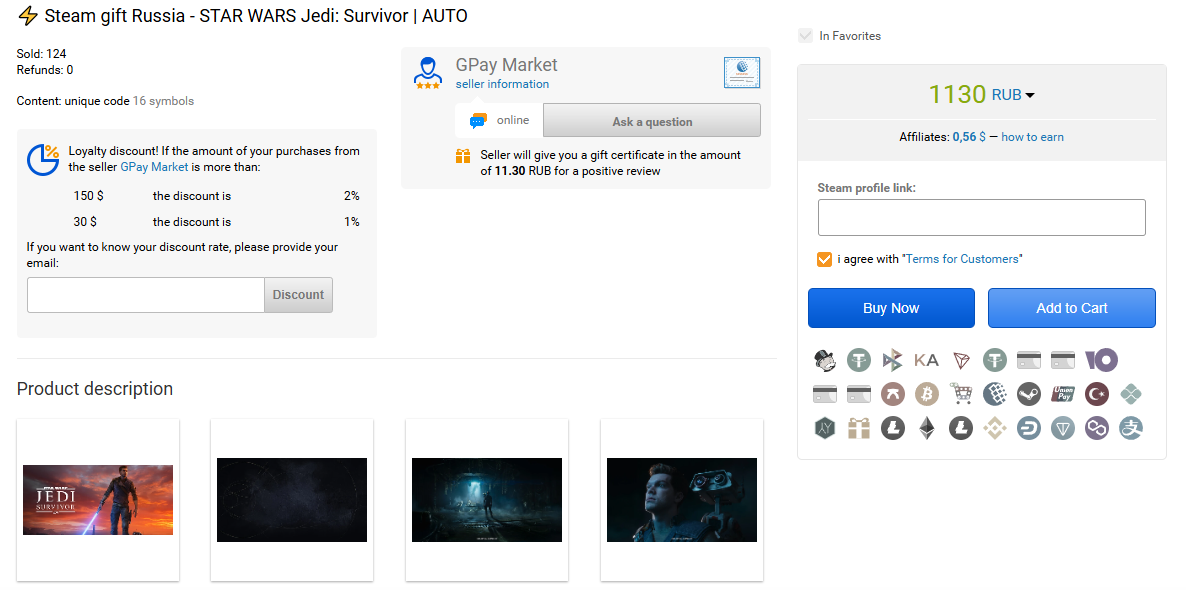
Task: Click the Buy Now button
Action: [891, 308]
